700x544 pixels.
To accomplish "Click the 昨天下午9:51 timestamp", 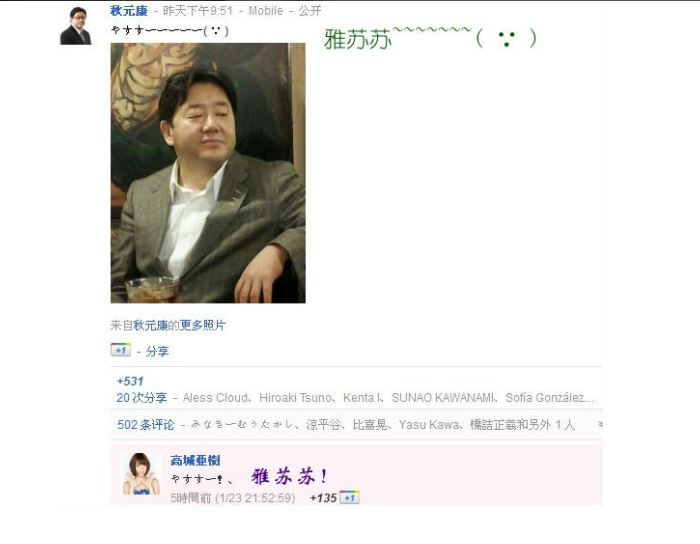I will pyautogui.click(x=198, y=11).
